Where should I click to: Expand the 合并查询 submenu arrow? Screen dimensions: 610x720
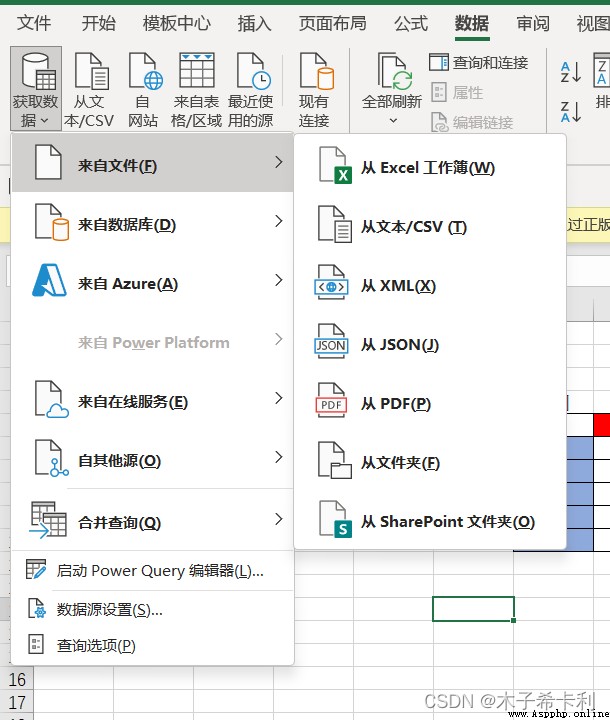coord(278,519)
